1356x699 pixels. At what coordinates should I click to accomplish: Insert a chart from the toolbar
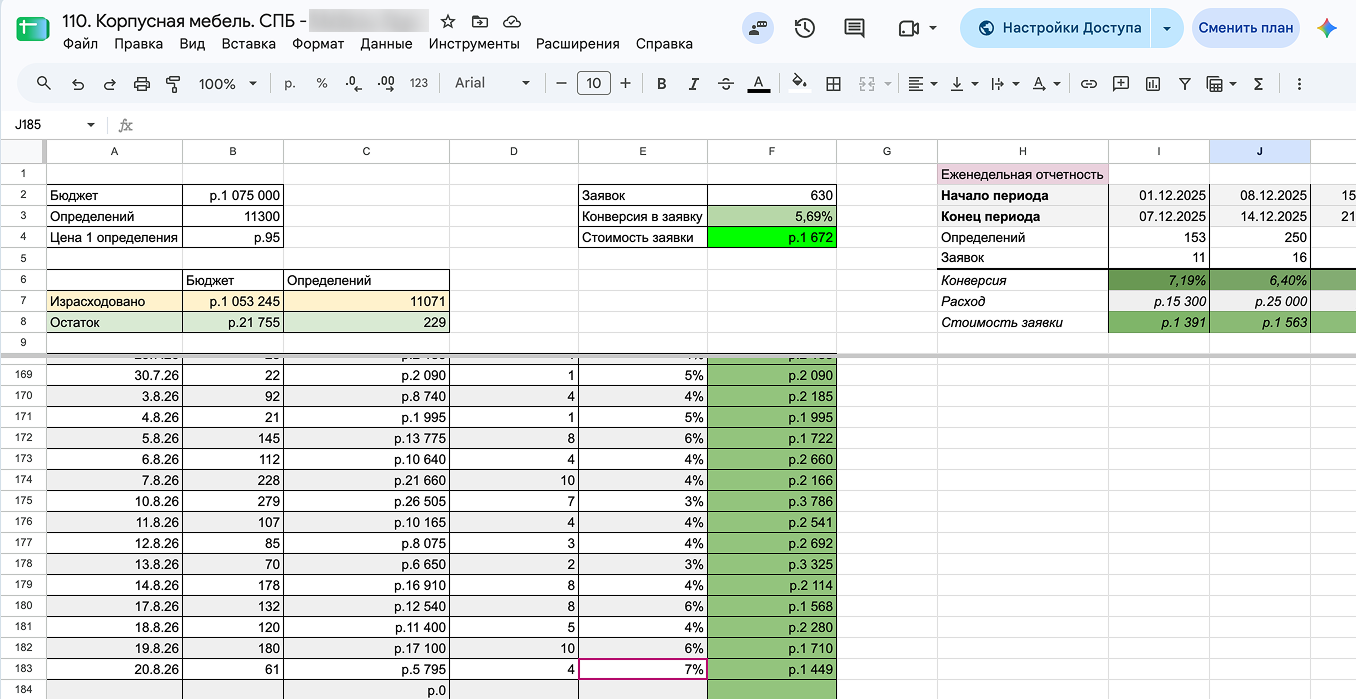point(1153,84)
